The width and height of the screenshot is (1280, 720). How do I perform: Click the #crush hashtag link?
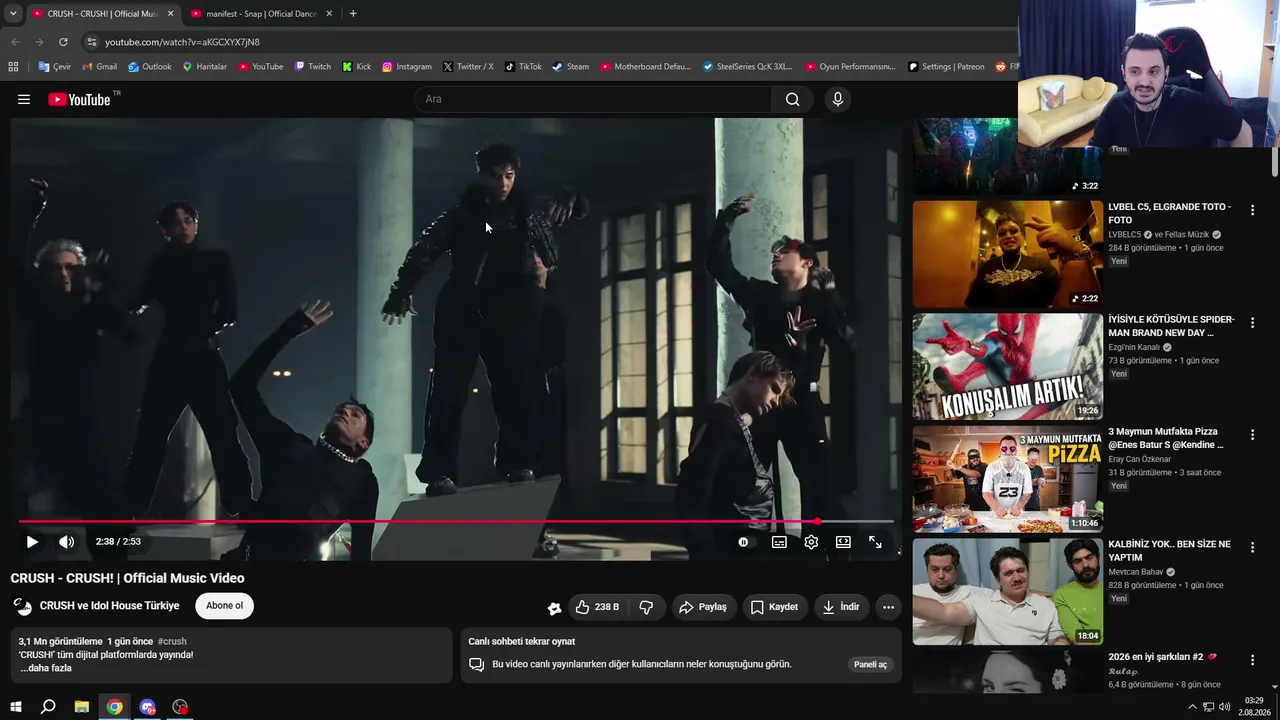click(x=172, y=641)
